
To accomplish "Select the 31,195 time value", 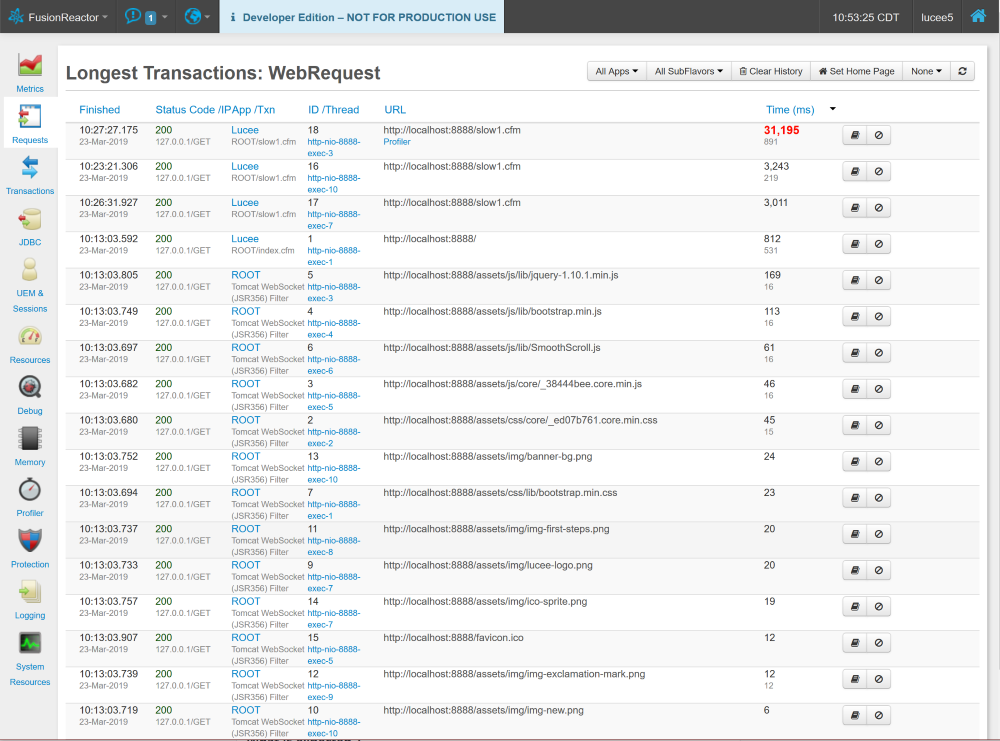I will [781, 130].
